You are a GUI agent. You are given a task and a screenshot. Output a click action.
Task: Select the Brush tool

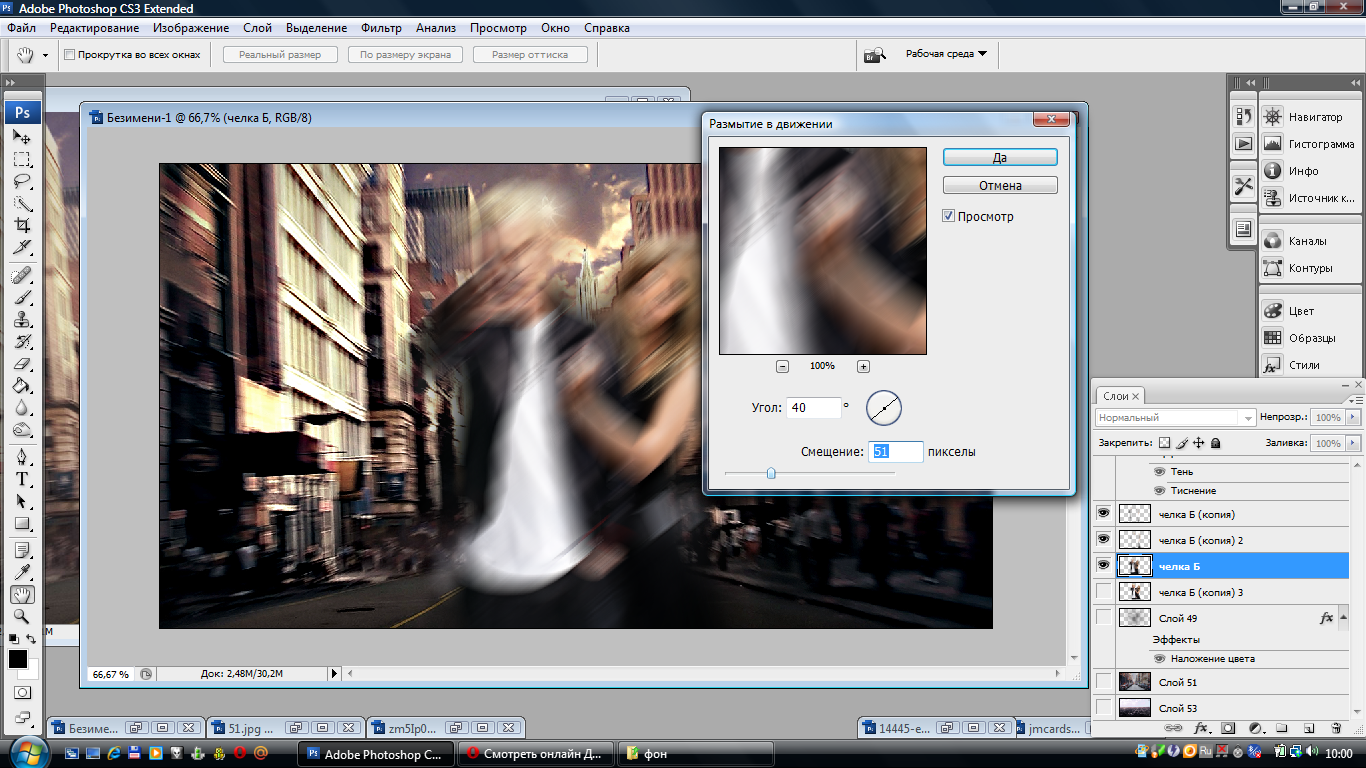click(22, 297)
